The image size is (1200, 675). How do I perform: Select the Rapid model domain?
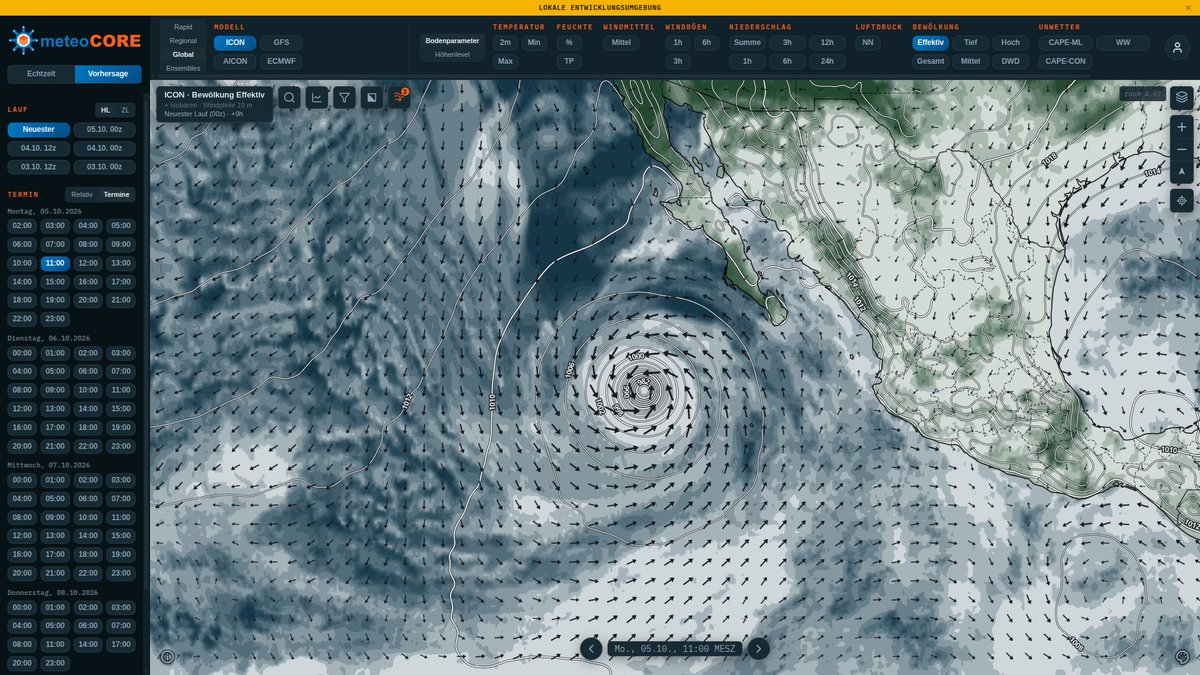(183, 27)
